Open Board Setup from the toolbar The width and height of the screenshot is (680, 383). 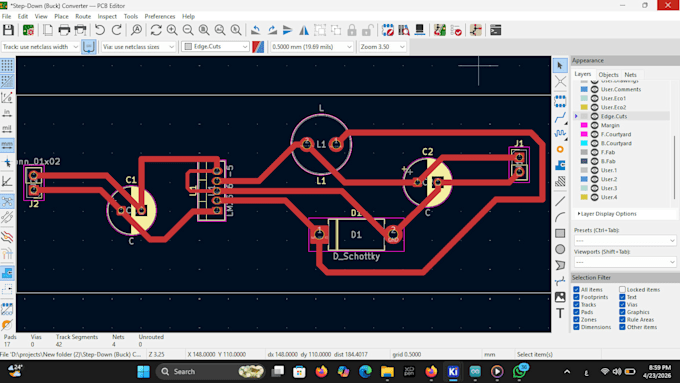[x=28, y=30]
